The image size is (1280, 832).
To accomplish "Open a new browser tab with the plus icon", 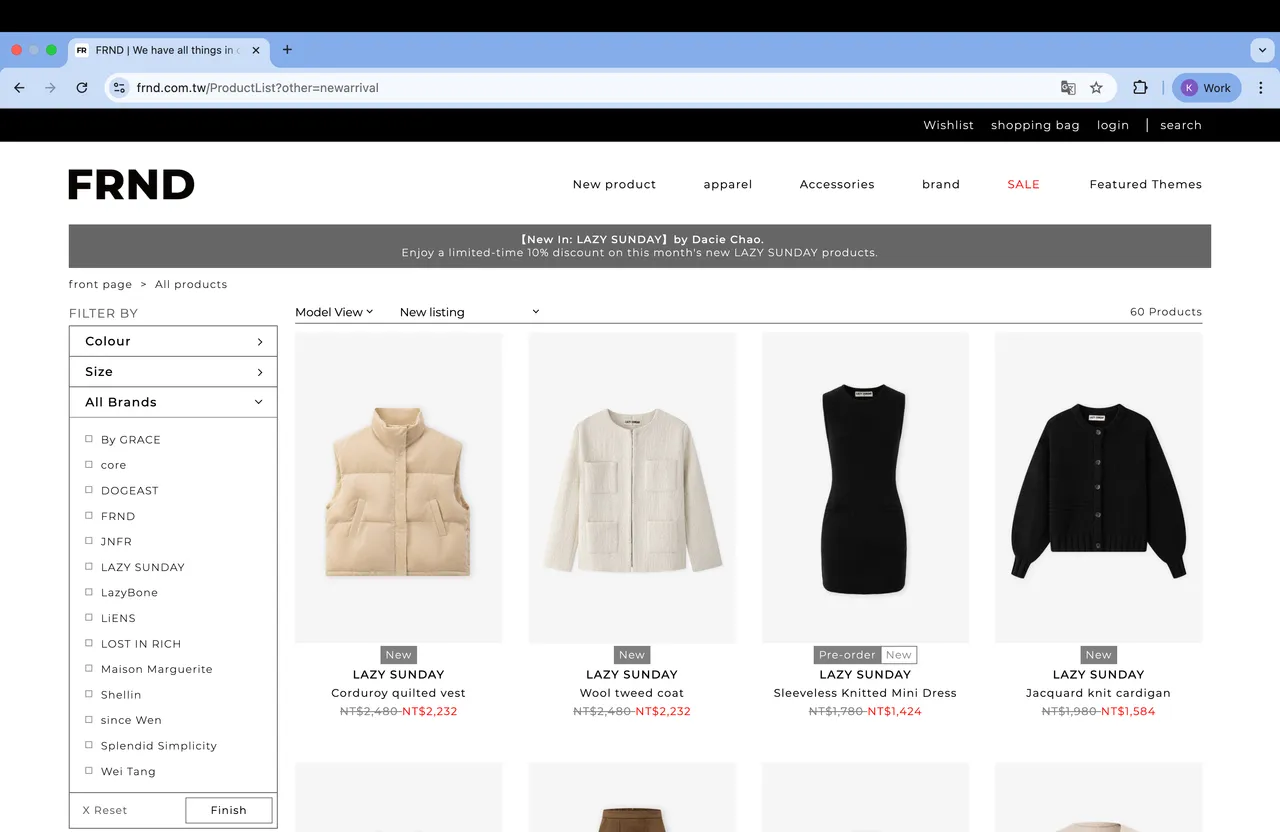I will point(287,50).
